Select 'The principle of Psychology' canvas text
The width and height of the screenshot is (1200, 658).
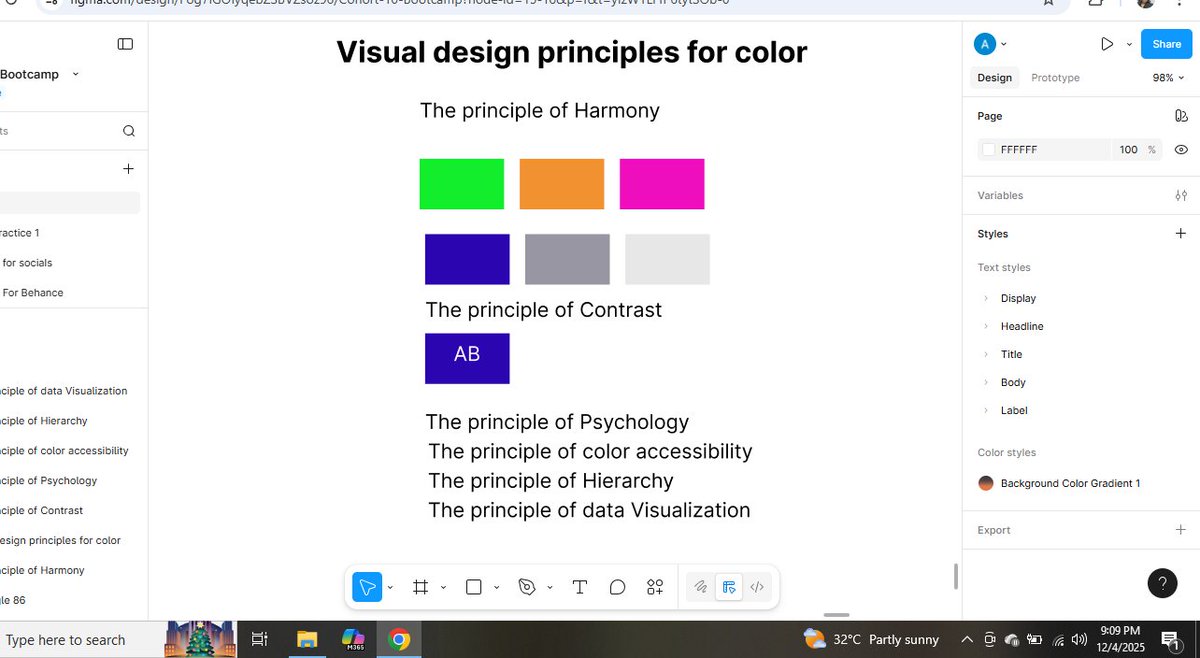(558, 422)
